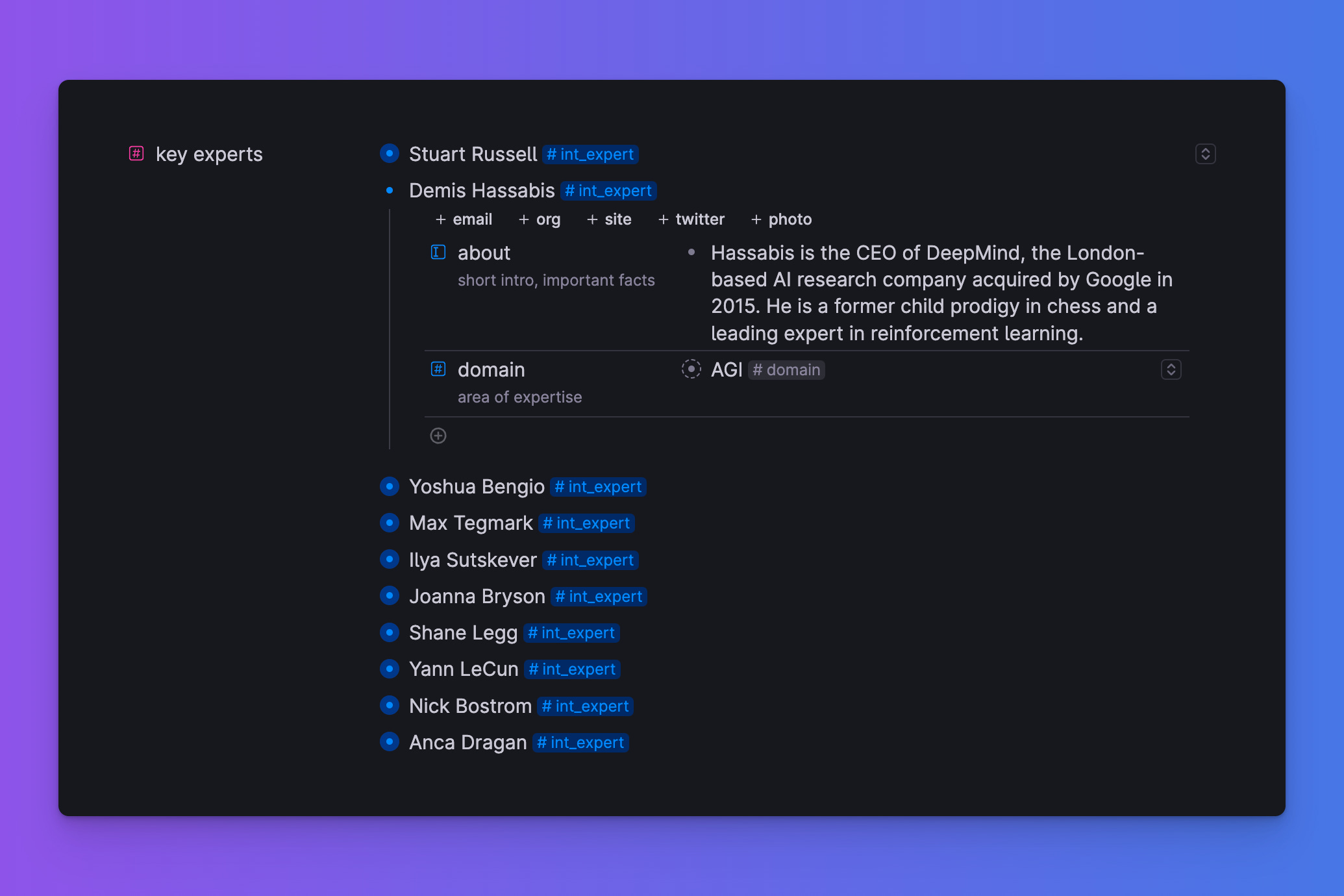Collapse the Demis Hassabis node bullet
The image size is (1344, 896).
pyautogui.click(x=390, y=190)
